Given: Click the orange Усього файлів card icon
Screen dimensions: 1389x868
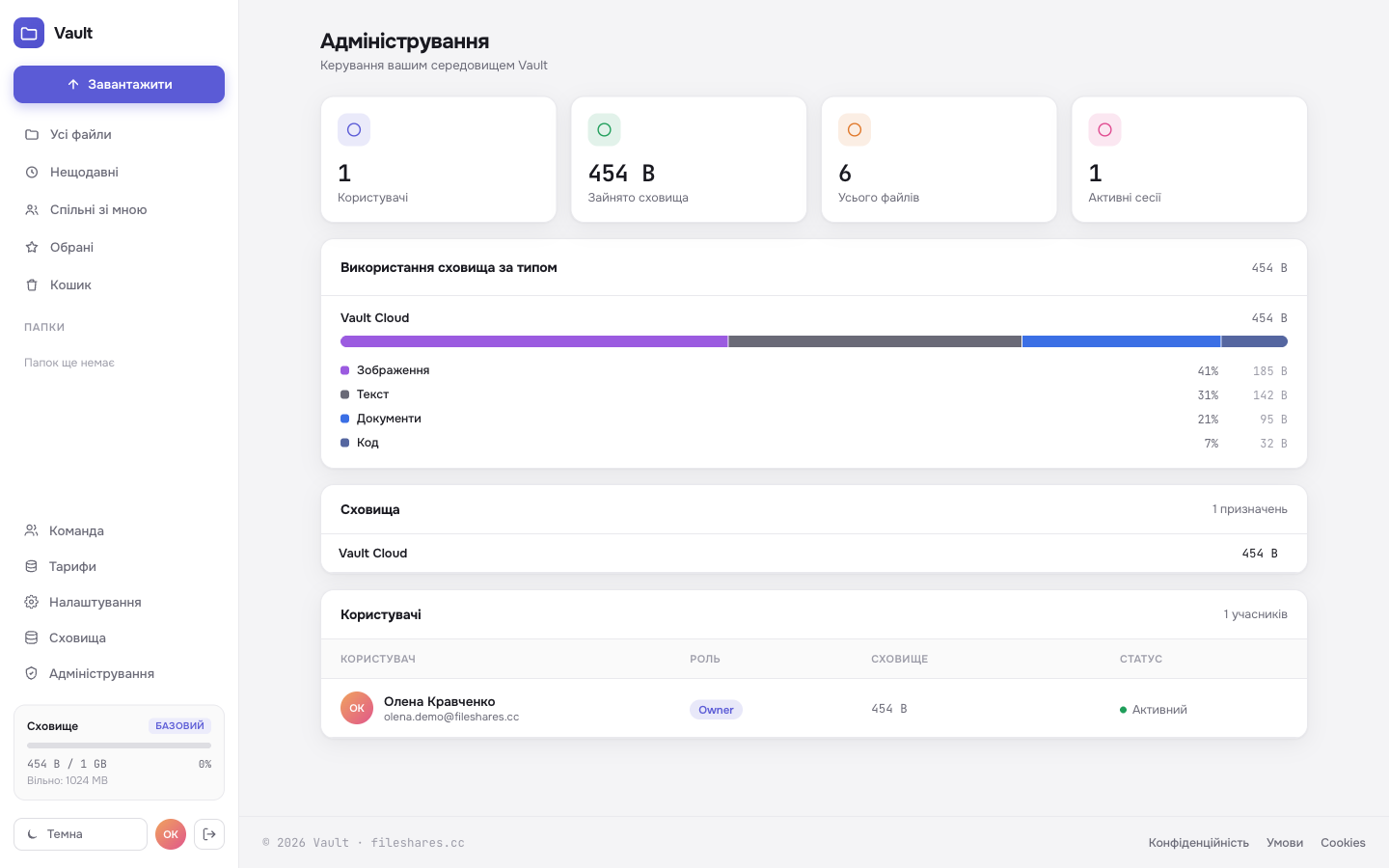Looking at the screenshot, I should [855, 129].
